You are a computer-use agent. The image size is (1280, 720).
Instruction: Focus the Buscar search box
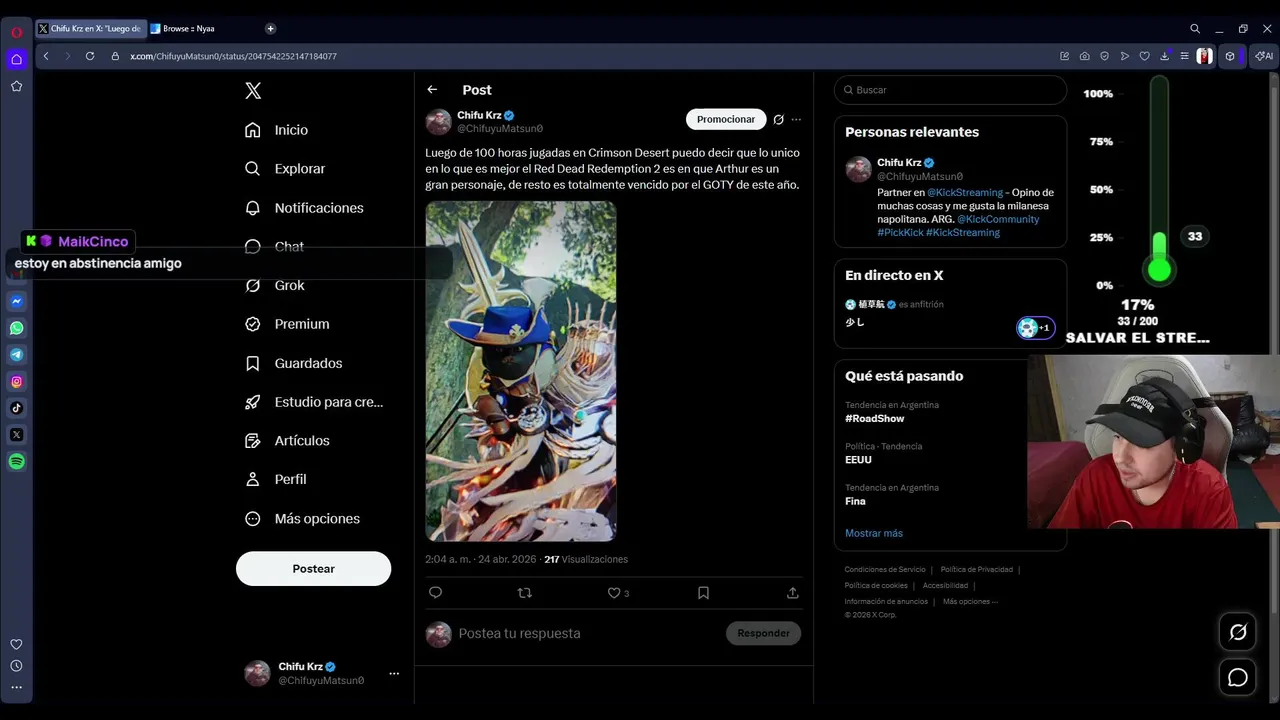pos(950,90)
